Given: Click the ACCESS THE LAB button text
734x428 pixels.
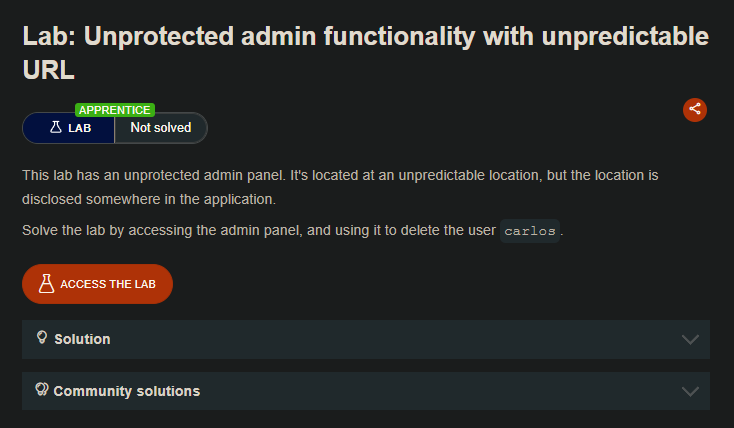Looking at the screenshot, I should 108,284.
